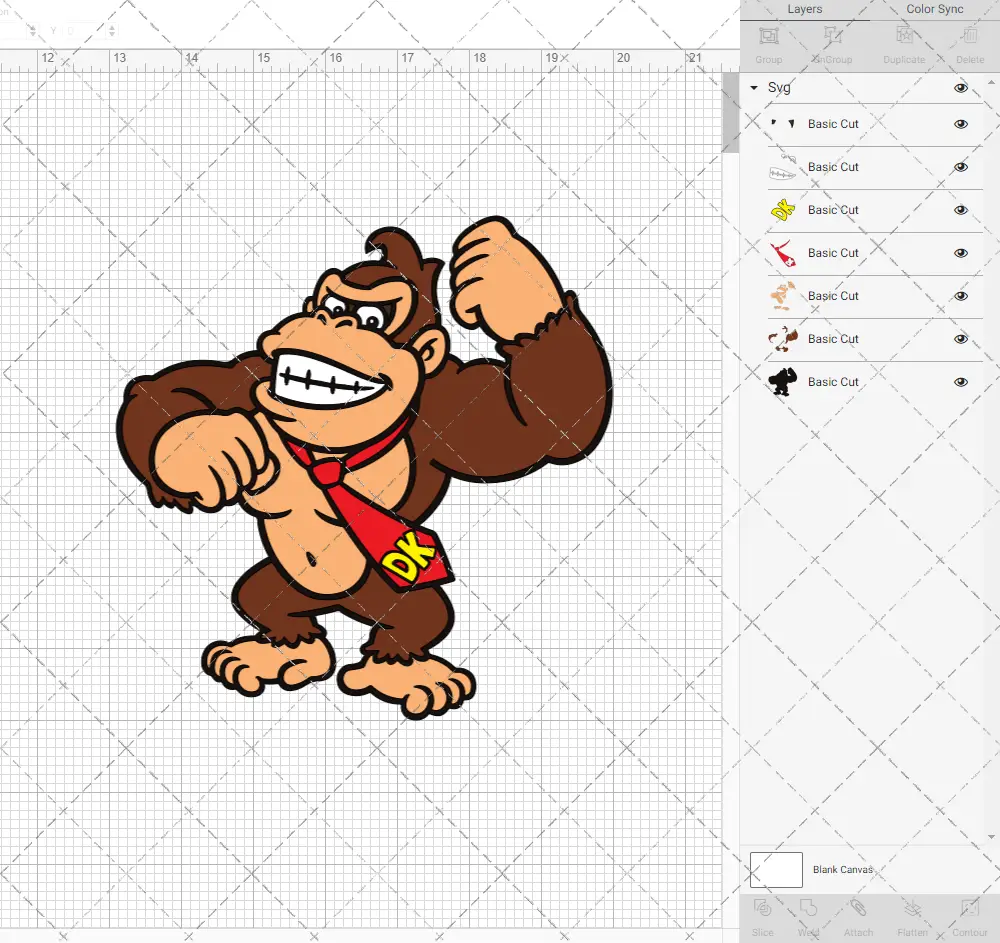Select Donkey Kong image on canvas

point(364,467)
